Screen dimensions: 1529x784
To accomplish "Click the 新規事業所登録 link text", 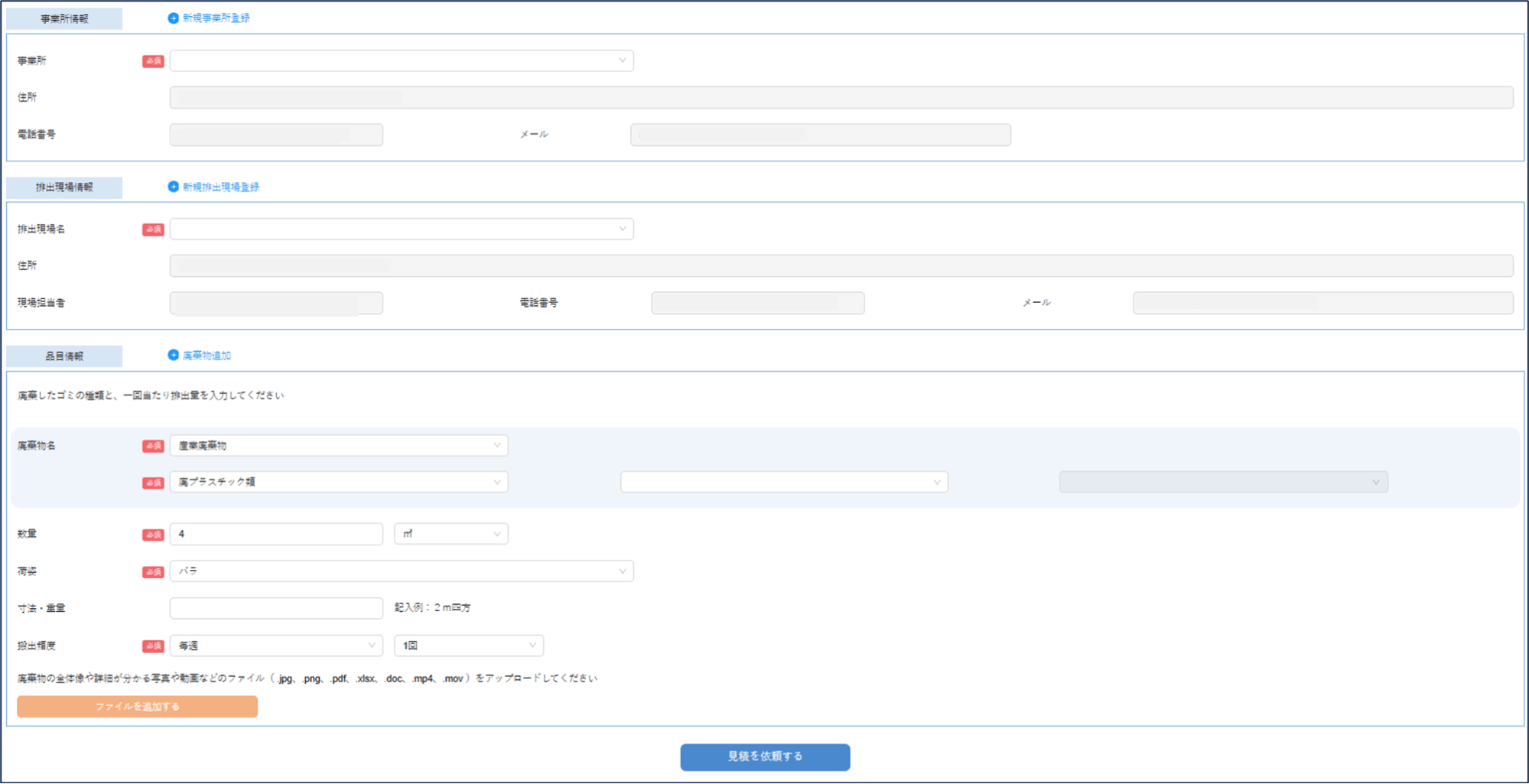I will pyautogui.click(x=216, y=18).
